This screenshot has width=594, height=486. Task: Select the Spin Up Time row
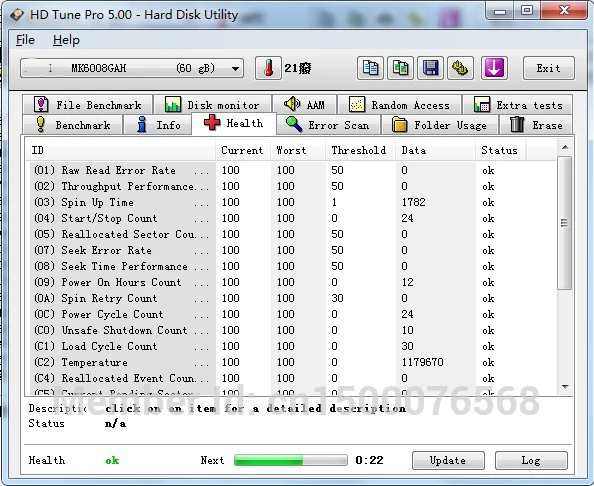click(292, 202)
